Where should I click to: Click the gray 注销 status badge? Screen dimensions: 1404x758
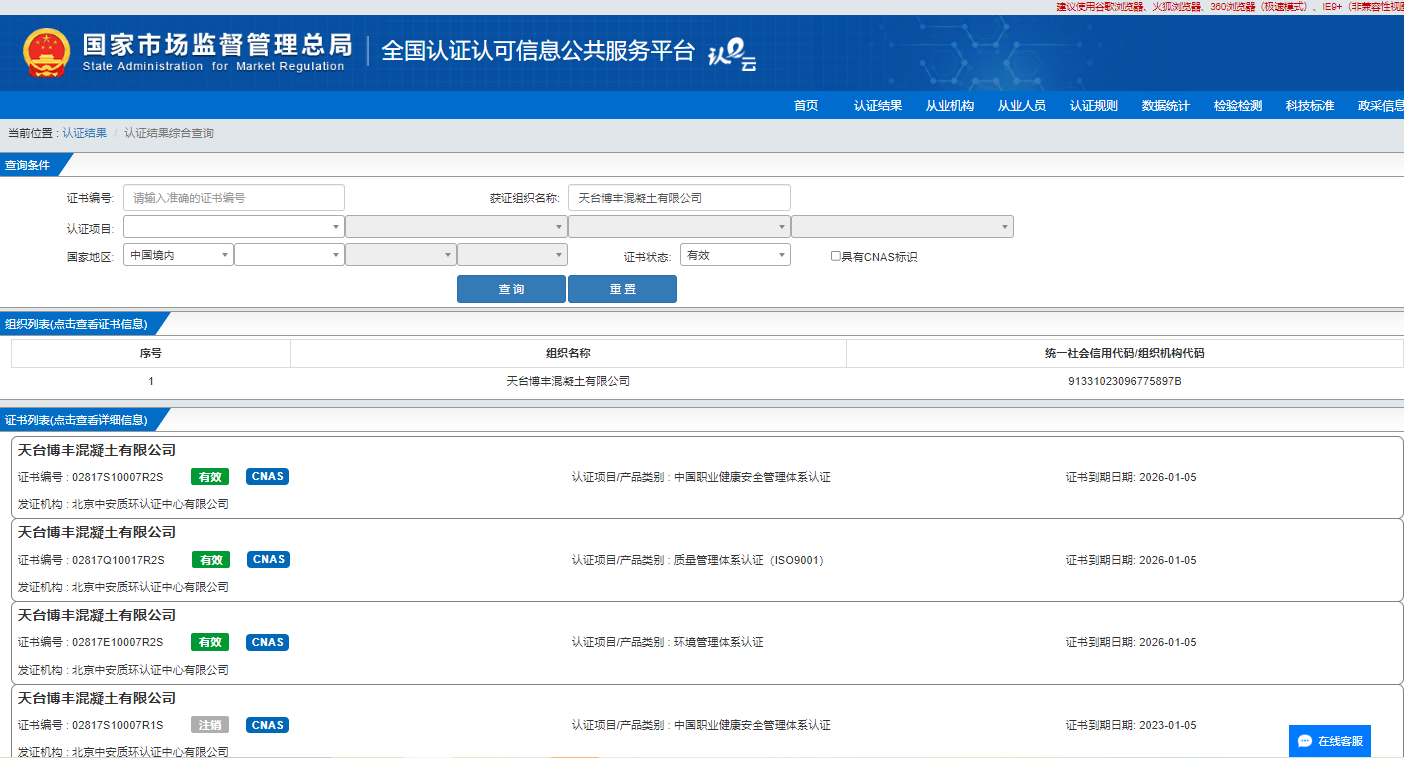210,725
